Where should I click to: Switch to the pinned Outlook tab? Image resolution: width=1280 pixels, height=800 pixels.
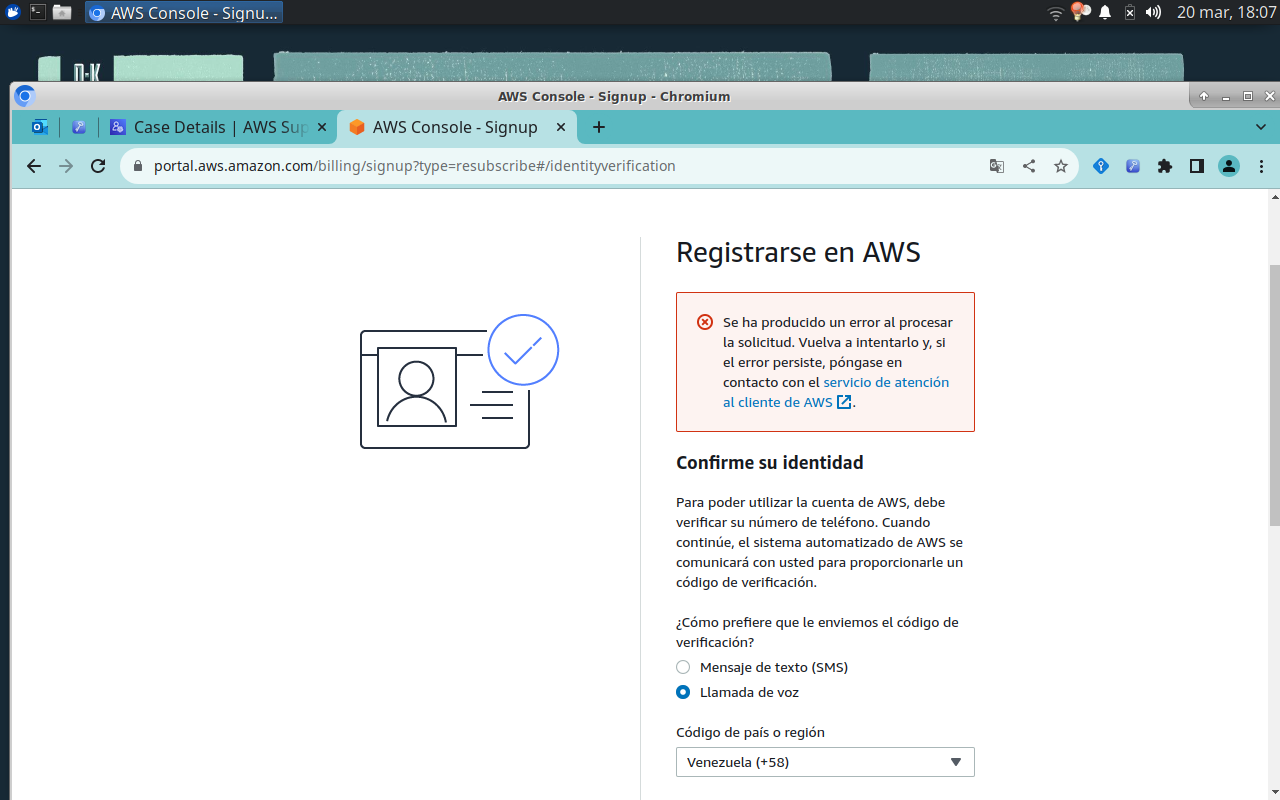click(40, 127)
